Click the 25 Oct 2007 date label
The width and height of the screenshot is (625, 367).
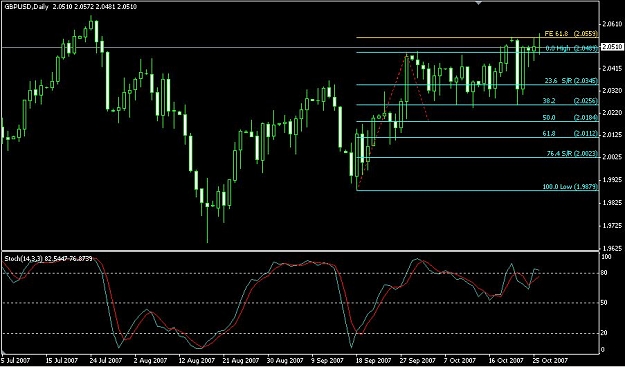[x=549, y=360]
